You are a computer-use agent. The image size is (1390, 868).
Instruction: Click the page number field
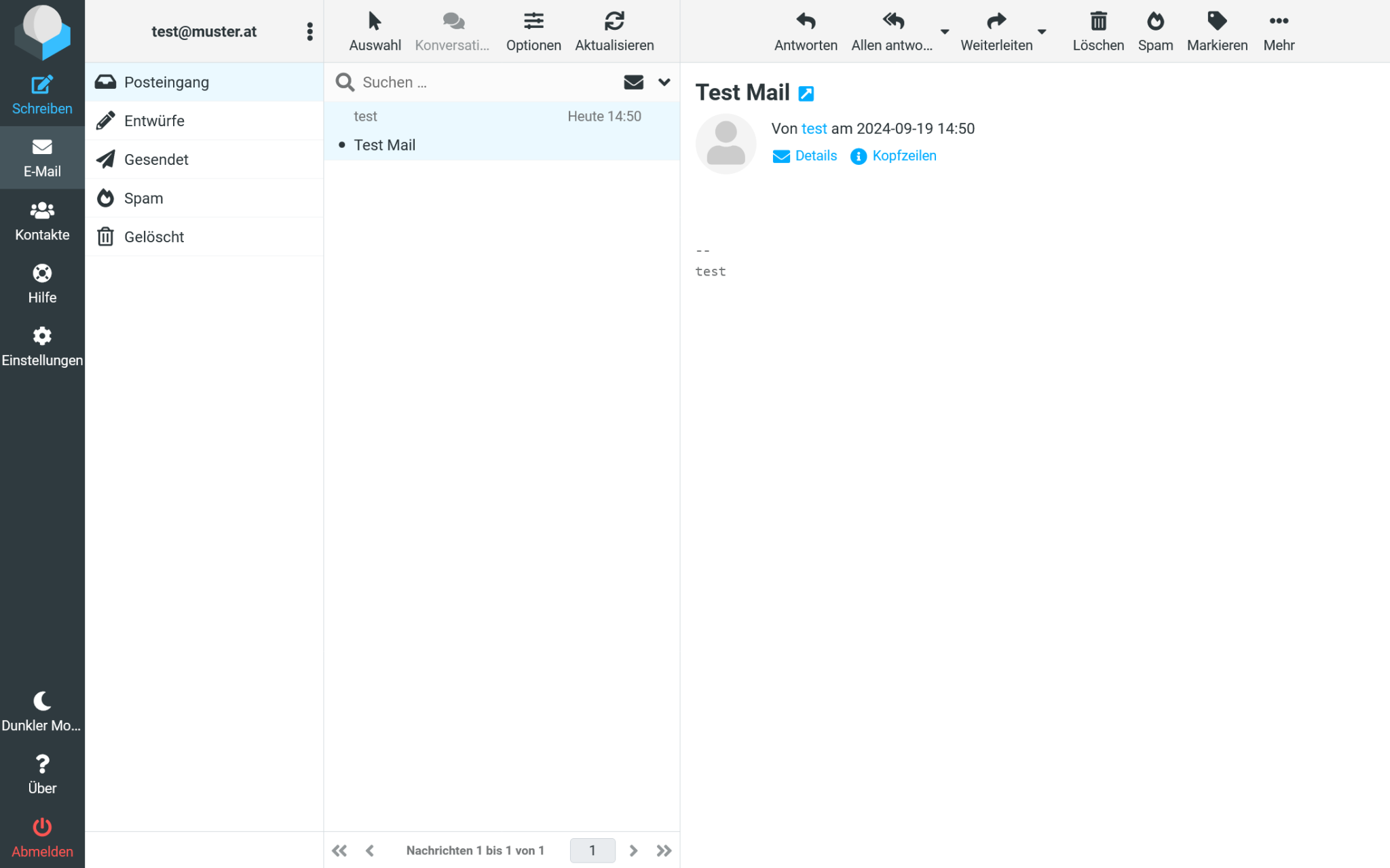pyautogui.click(x=593, y=850)
